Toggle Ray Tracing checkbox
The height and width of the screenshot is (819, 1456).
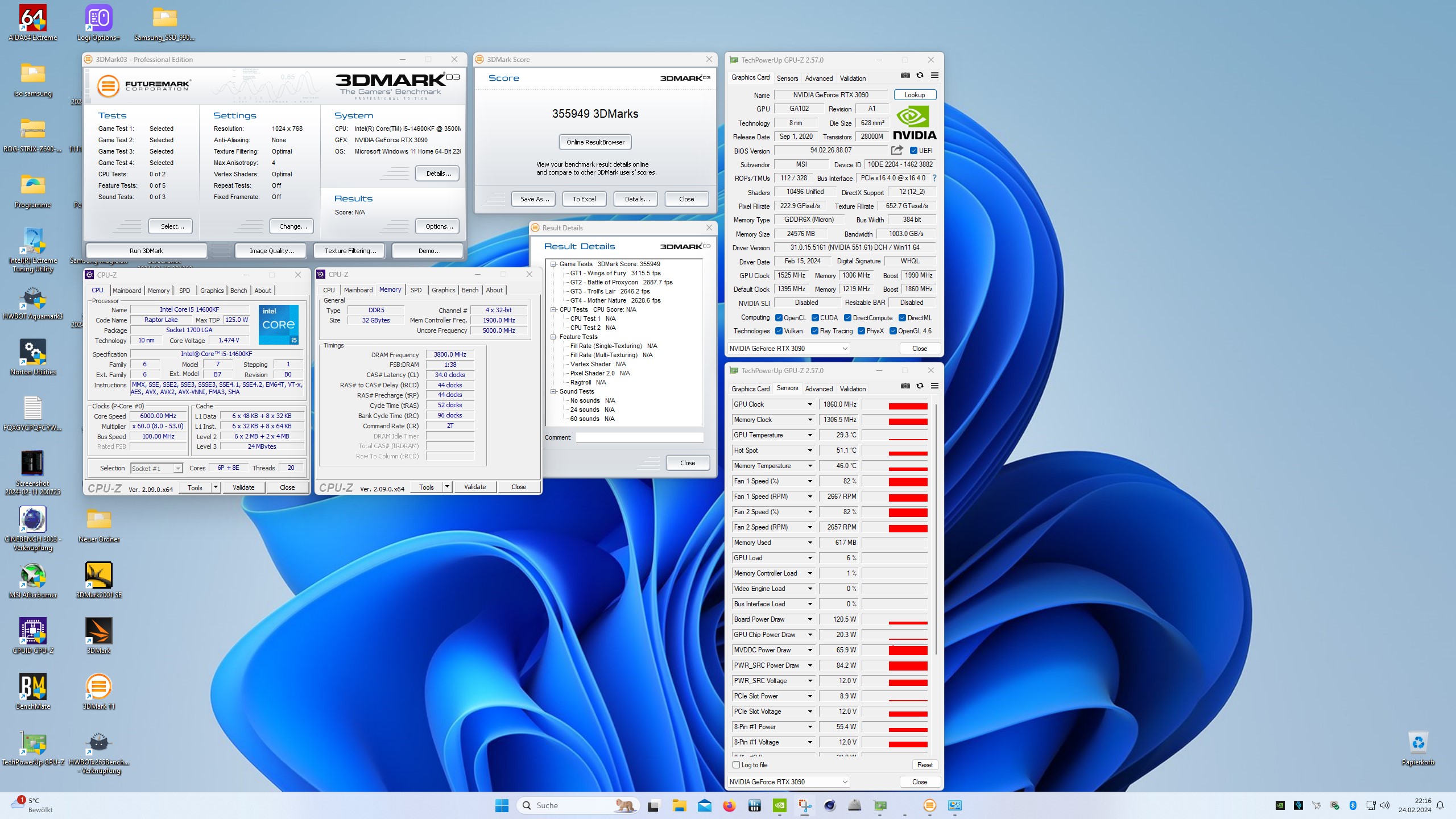[814, 331]
